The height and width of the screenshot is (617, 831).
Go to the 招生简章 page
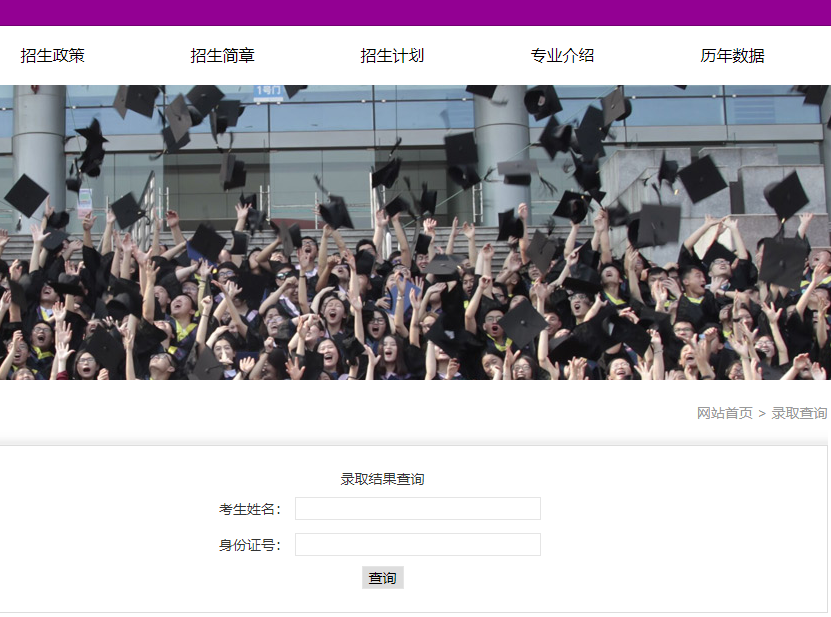click(223, 56)
